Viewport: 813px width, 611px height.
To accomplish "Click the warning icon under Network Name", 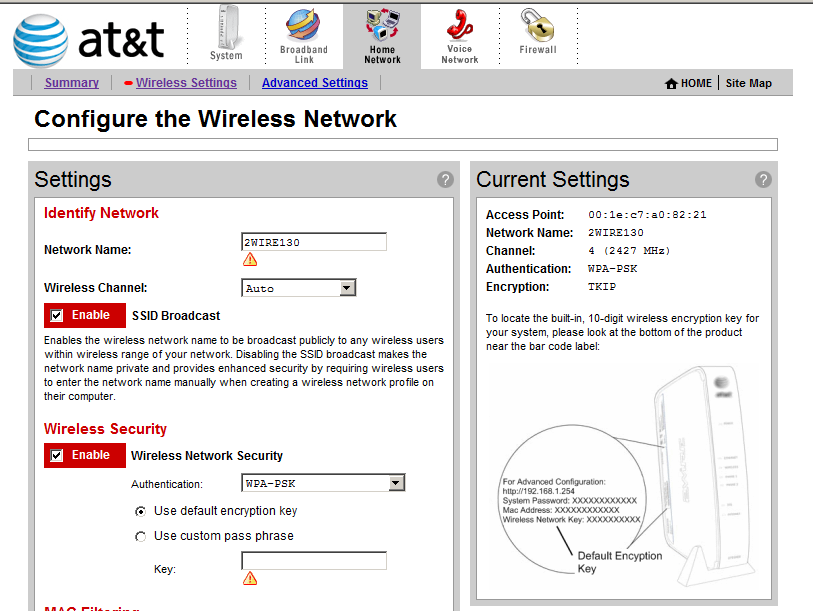I will (x=250, y=259).
